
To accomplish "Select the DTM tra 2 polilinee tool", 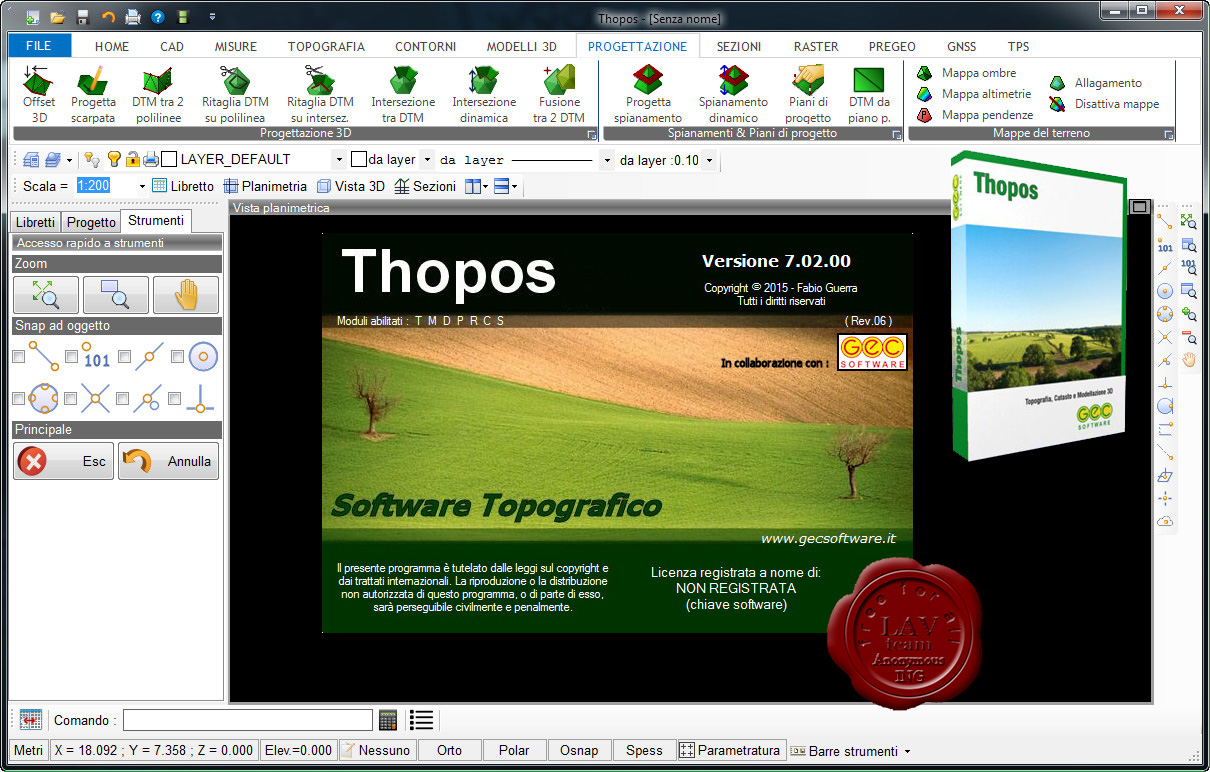I will [158, 94].
